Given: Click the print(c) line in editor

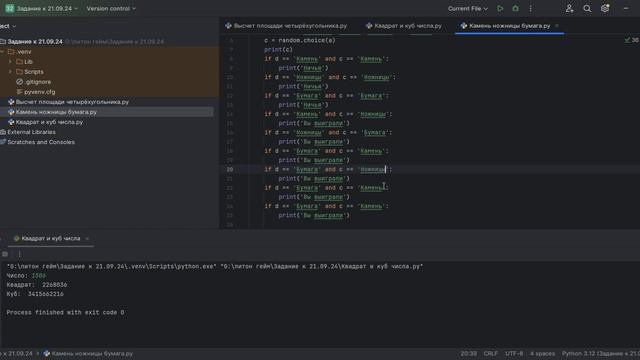Looking at the screenshot, I should 278,50.
